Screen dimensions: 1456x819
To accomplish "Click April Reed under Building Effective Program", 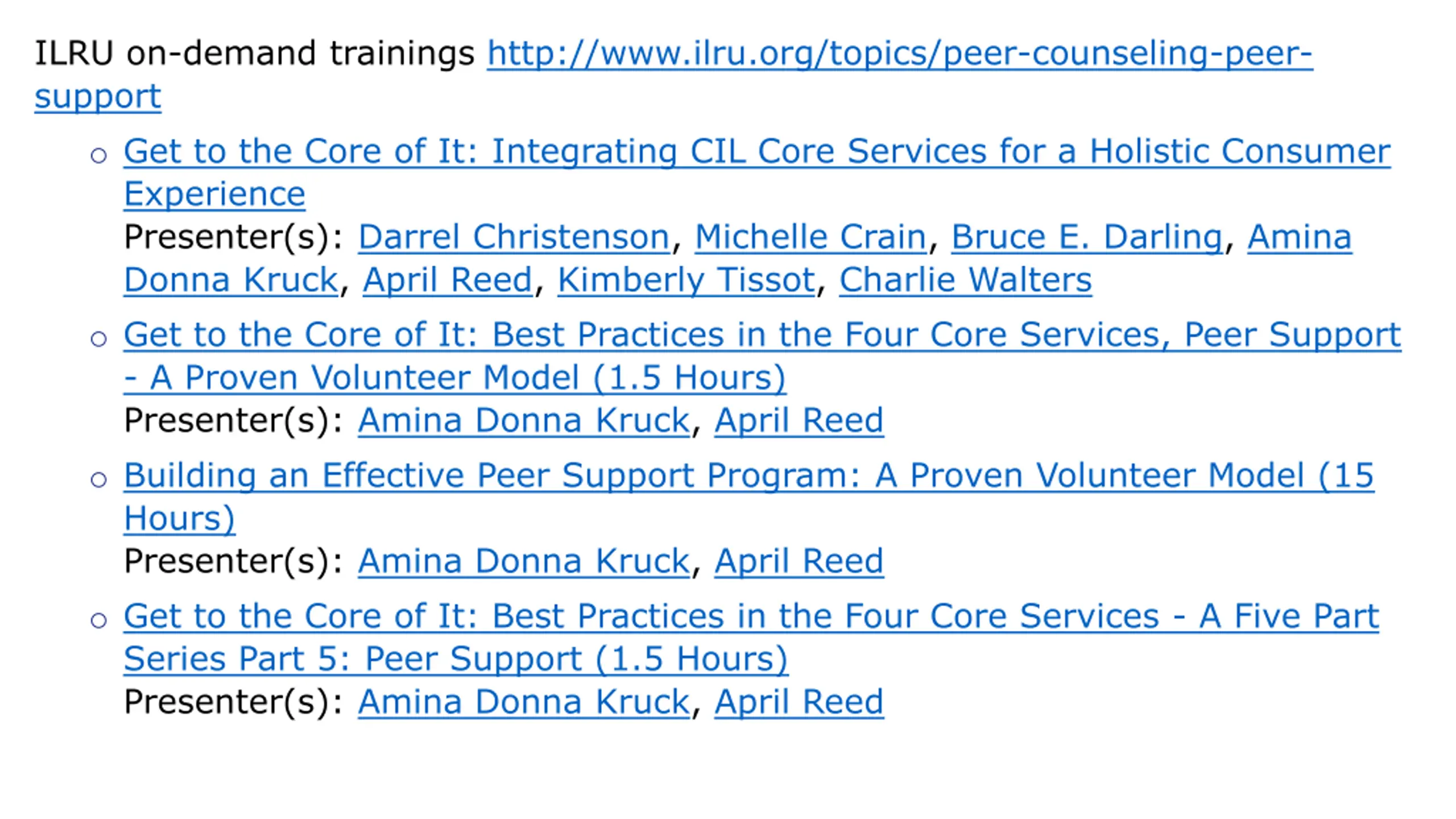I will (799, 562).
